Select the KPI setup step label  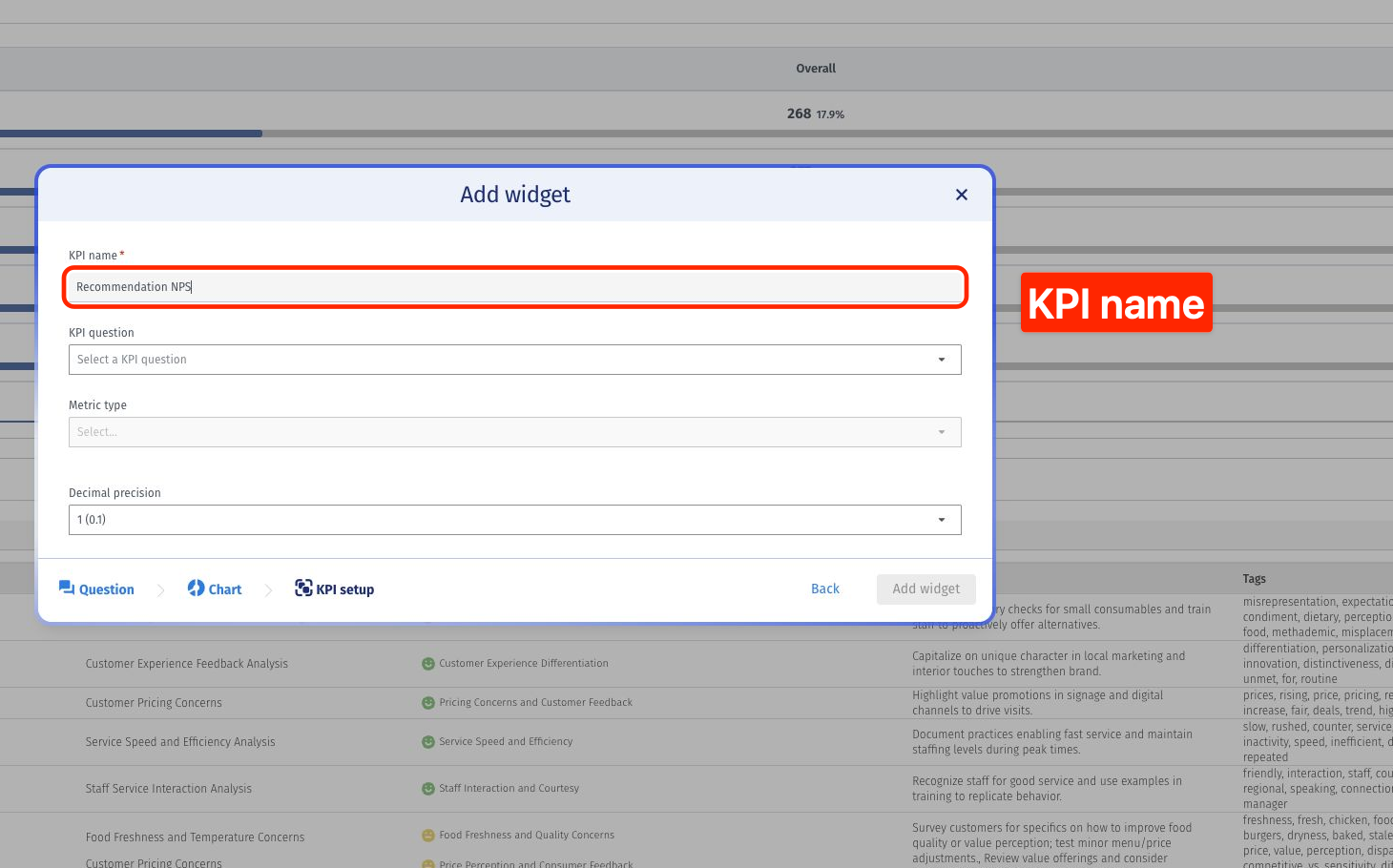click(x=345, y=589)
